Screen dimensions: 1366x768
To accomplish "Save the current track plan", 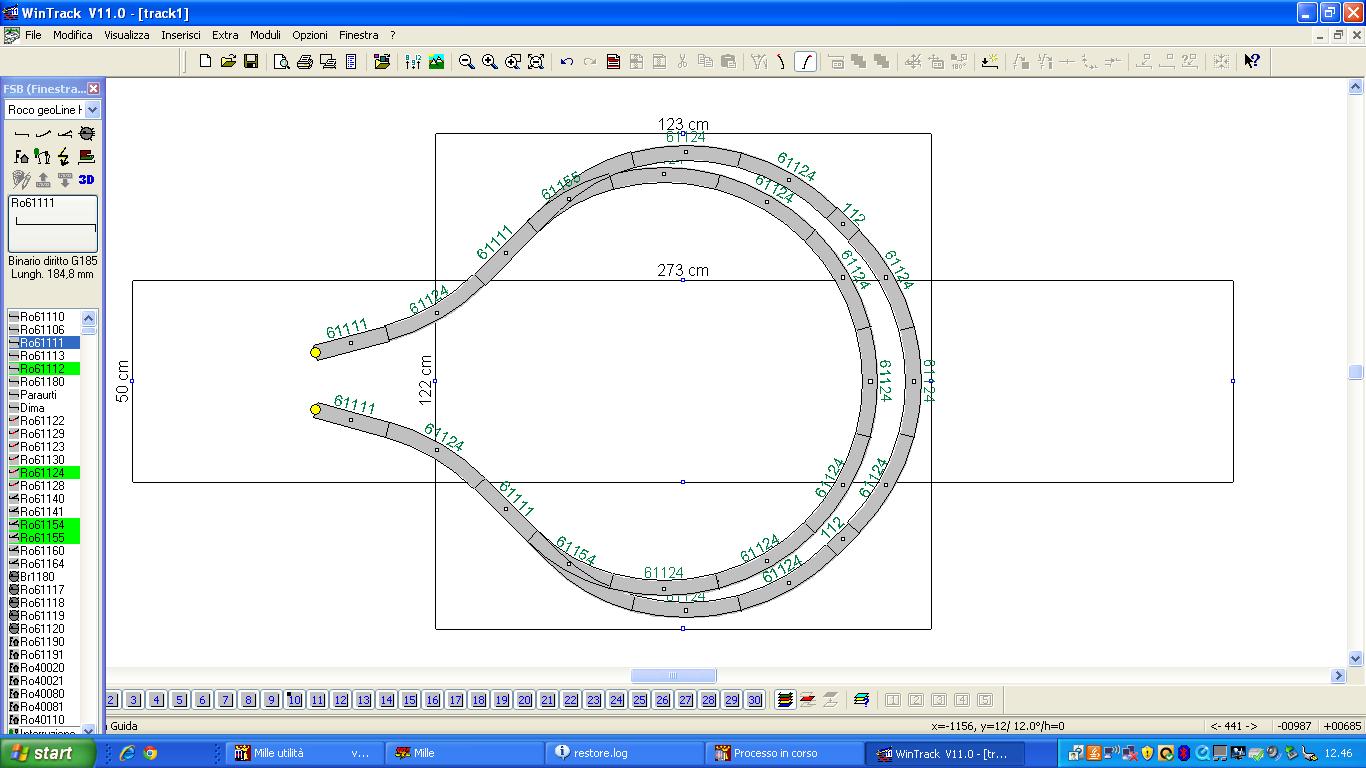I will (x=251, y=61).
